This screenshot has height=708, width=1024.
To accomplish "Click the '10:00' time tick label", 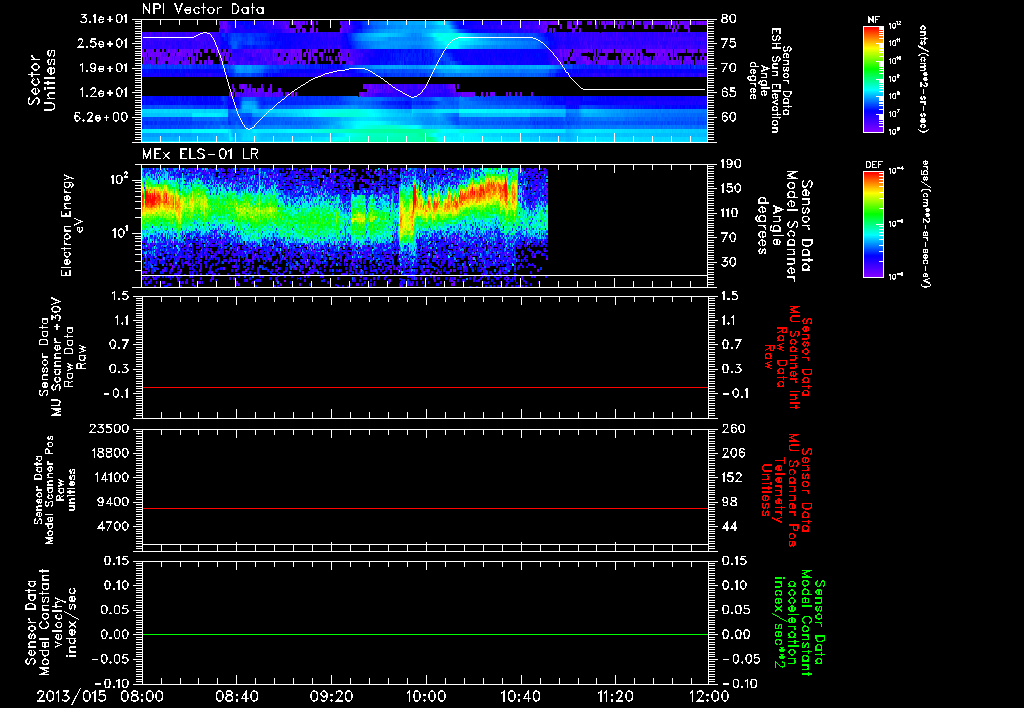I will coord(426,696).
